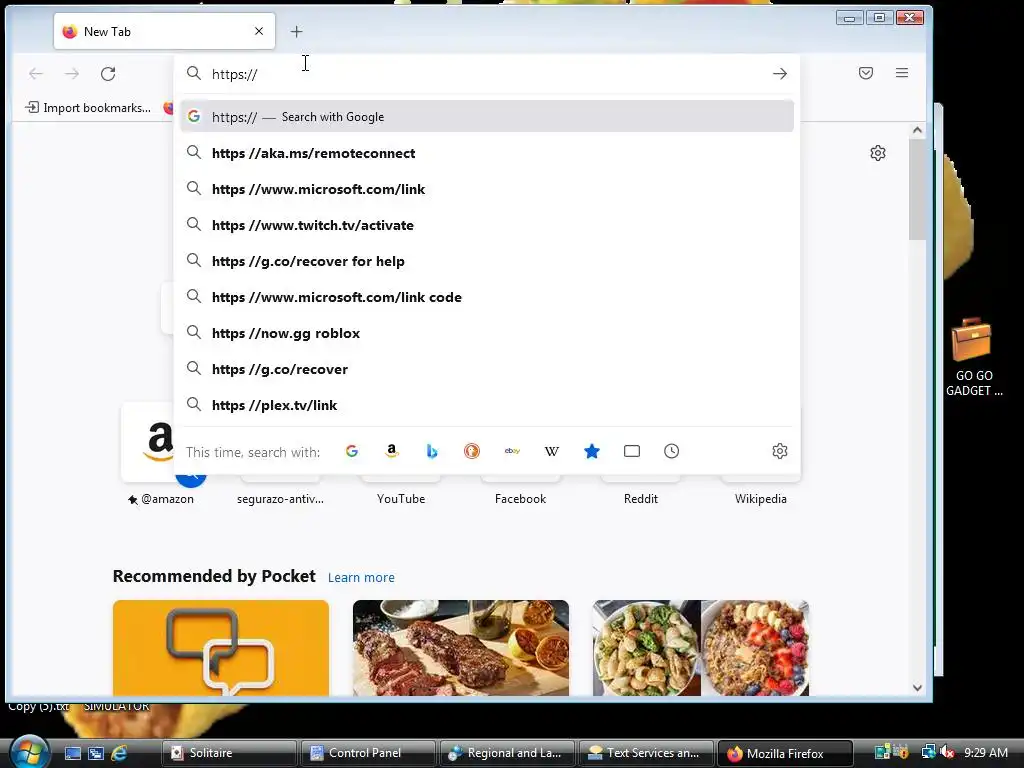
Task: Select suggestion now.gg roblox
Action: (x=487, y=333)
